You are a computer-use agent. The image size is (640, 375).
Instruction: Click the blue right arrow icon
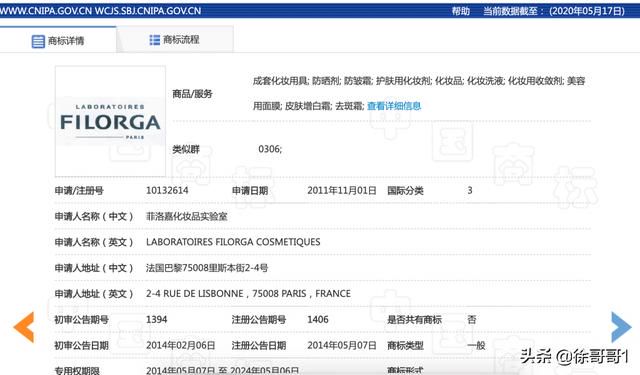(x=621, y=327)
